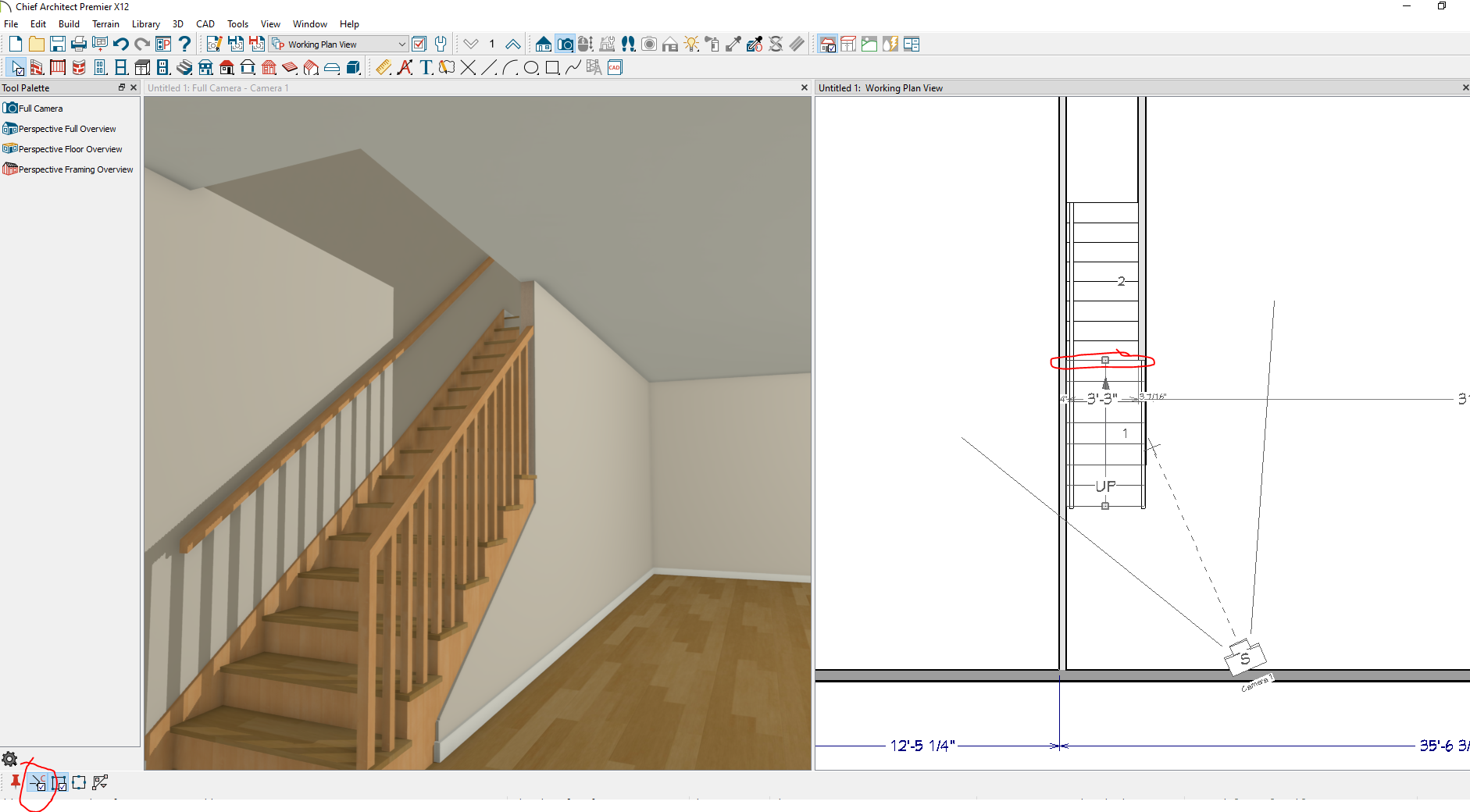Screen dimensions: 1470x812
Task: Open the Terrain menu
Action: coord(105,24)
